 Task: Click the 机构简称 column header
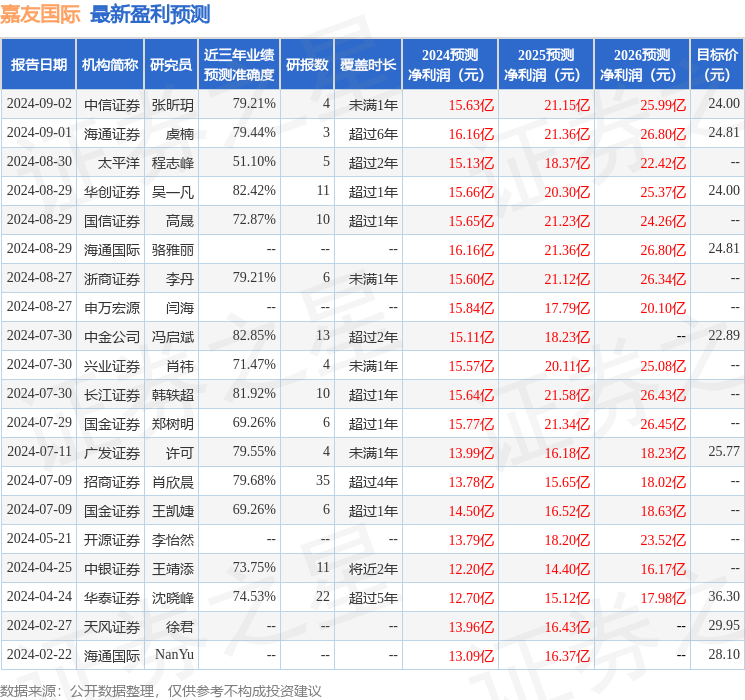point(110,64)
